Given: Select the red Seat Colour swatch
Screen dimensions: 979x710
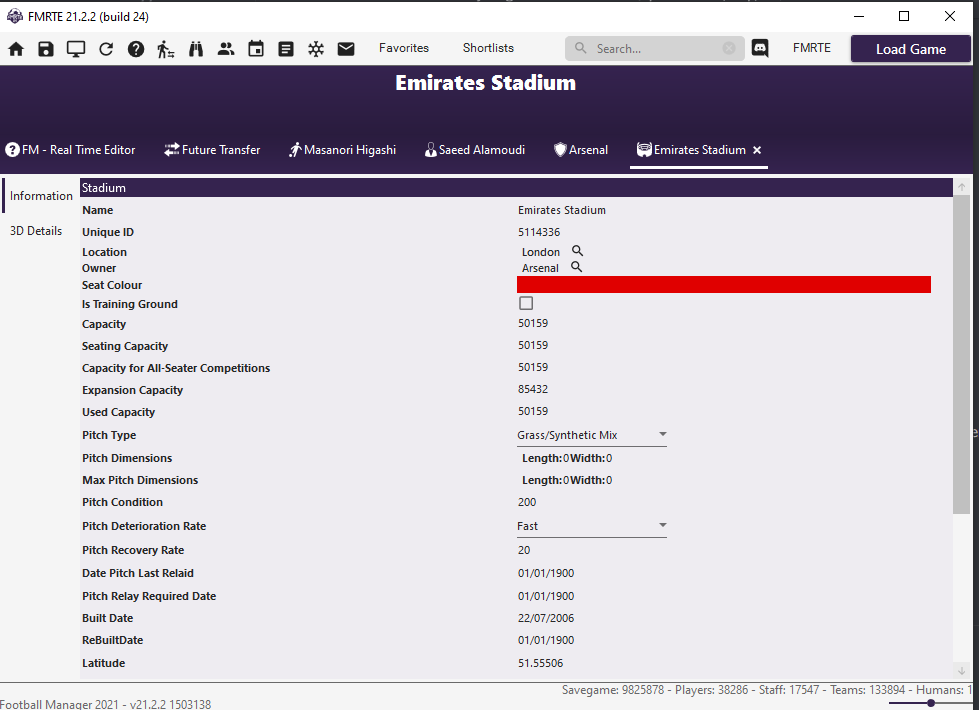Looking at the screenshot, I should tap(724, 284).
